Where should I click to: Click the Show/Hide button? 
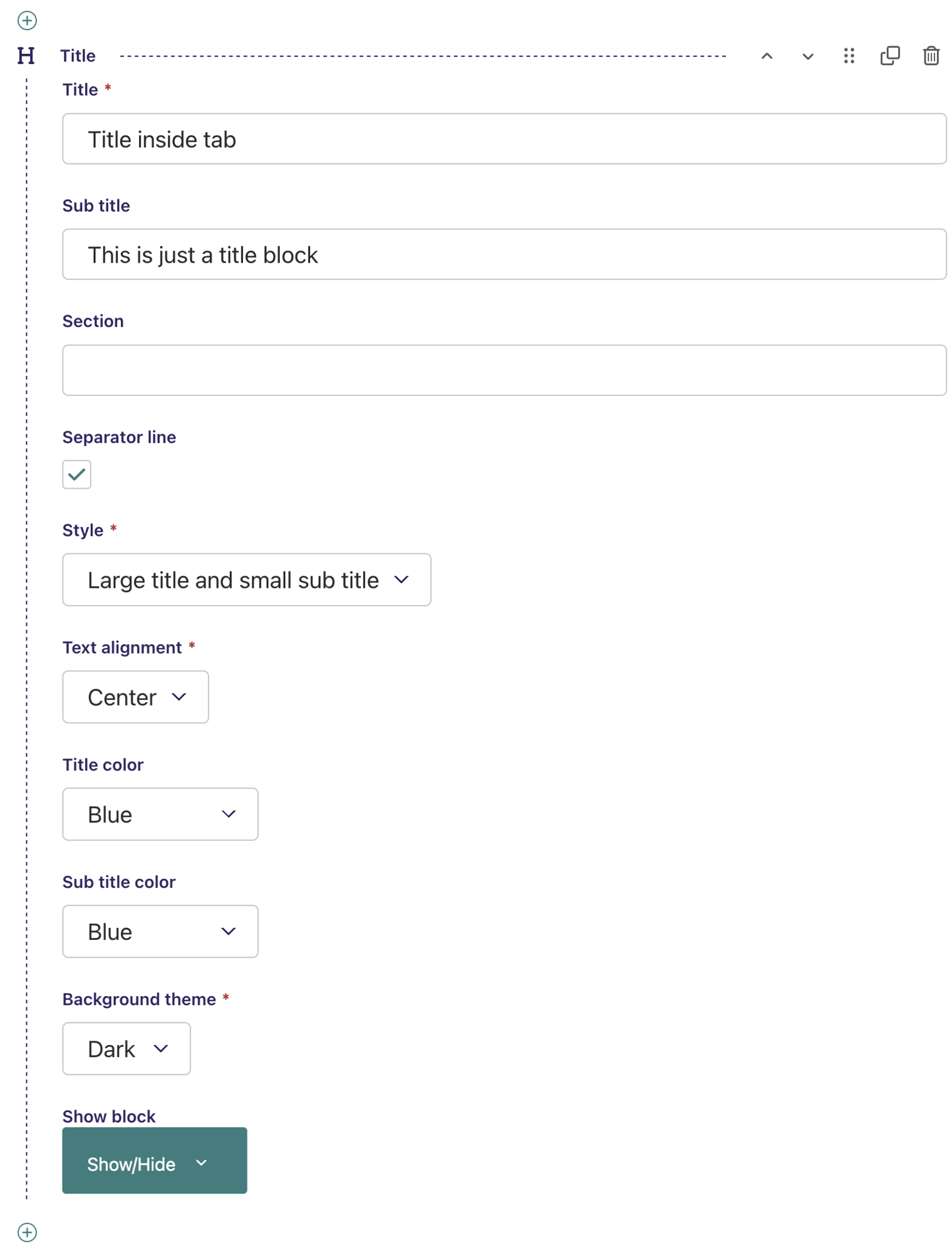155,1160
